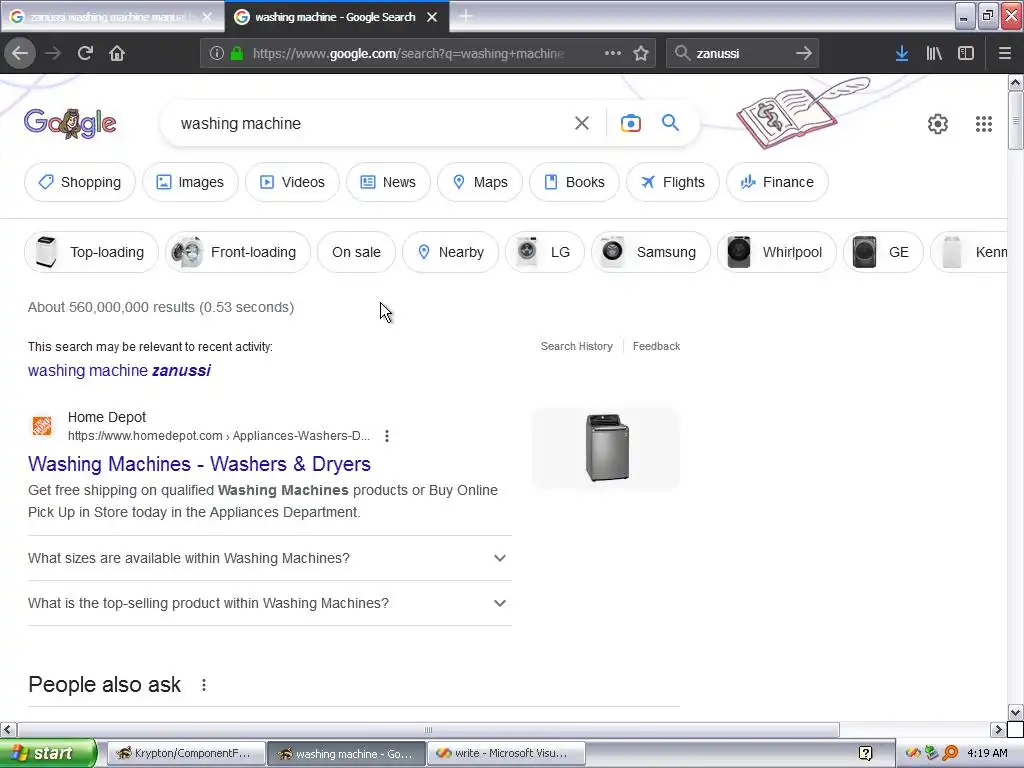Select the GE brand chip
Image resolution: width=1024 pixels, height=768 pixels.
883,252
